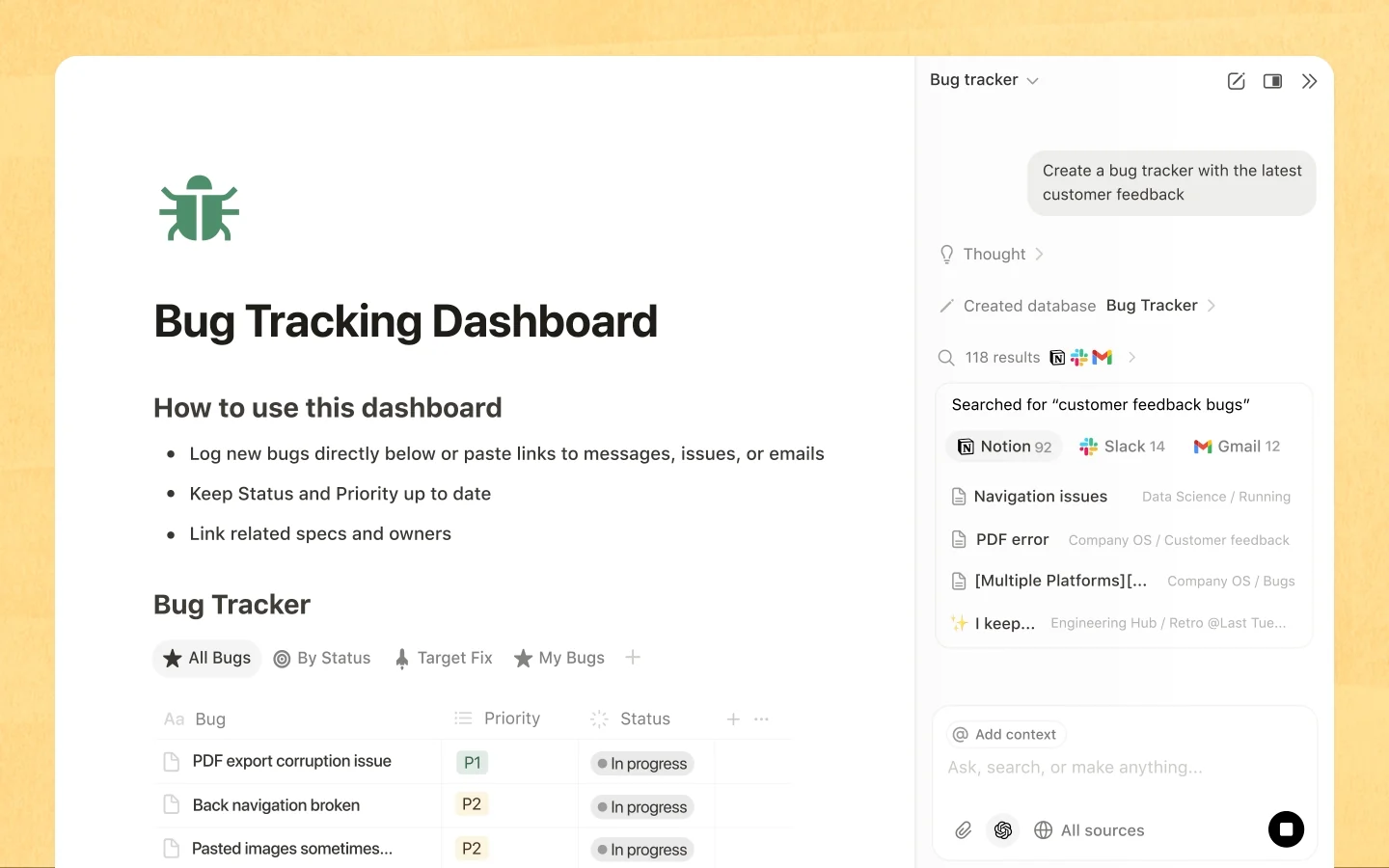Add a new property column with plus
The width and height of the screenshot is (1389, 868).
point(733,719)
